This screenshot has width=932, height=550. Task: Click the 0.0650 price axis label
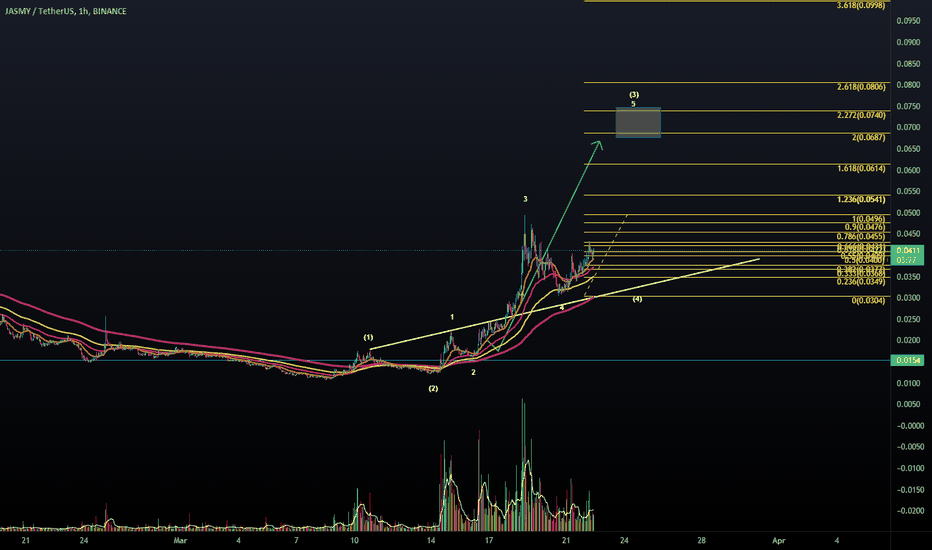click(908, 149)
